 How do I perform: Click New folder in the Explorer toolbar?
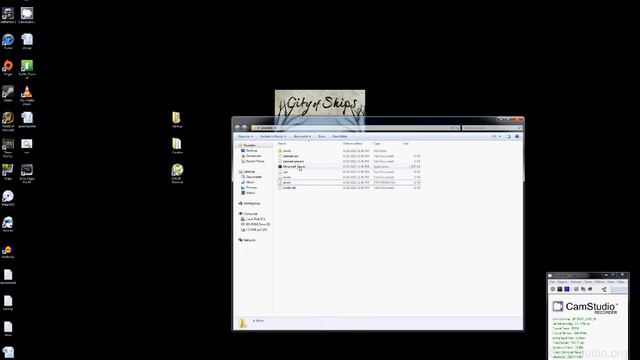coord(340,136)
